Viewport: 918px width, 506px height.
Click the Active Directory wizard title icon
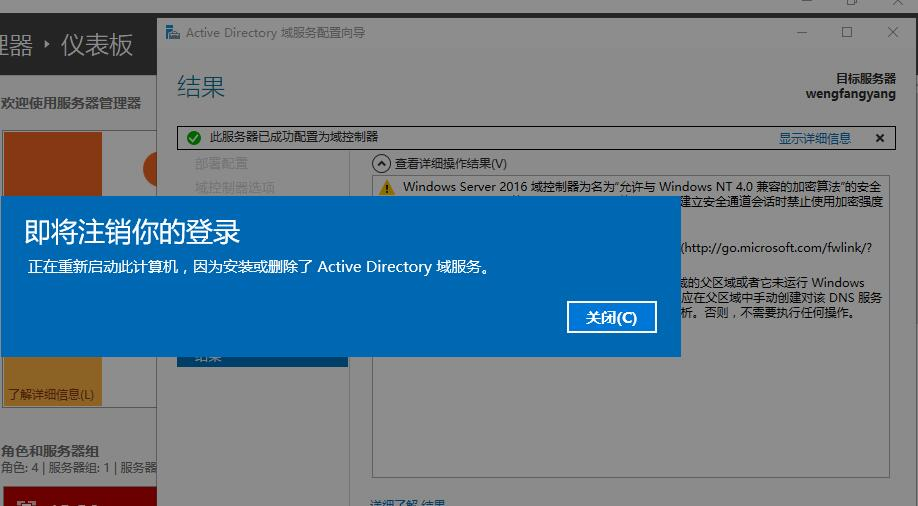(x=172, y=32)
